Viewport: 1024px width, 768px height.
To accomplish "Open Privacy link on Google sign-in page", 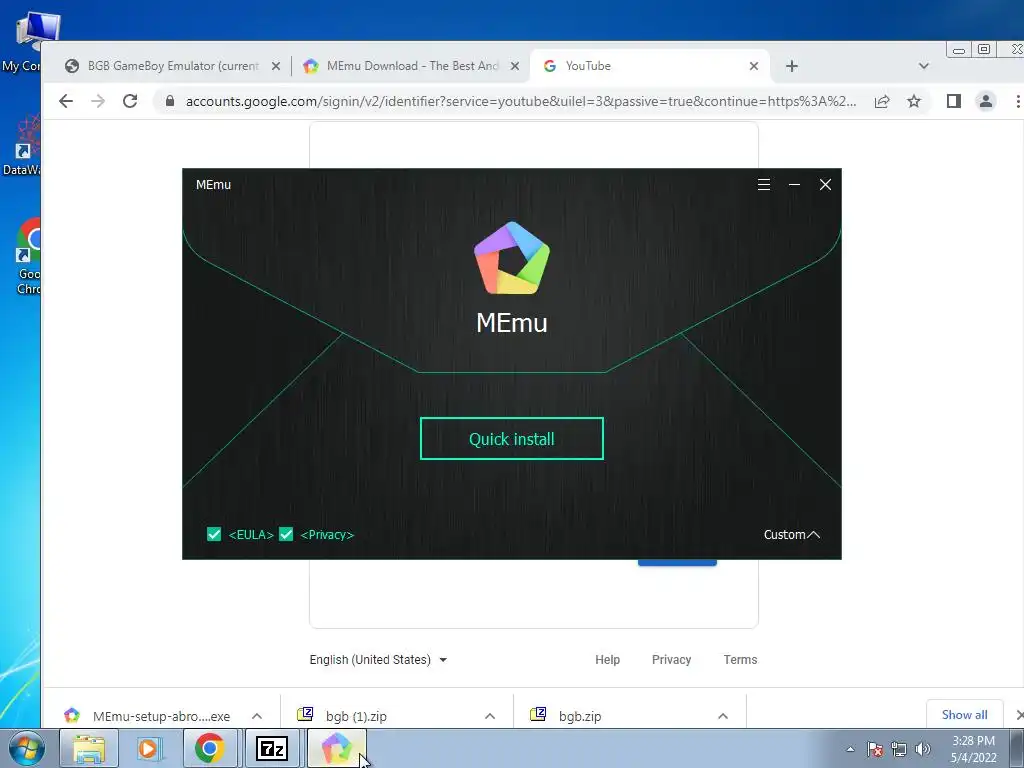I will [671, 660].
